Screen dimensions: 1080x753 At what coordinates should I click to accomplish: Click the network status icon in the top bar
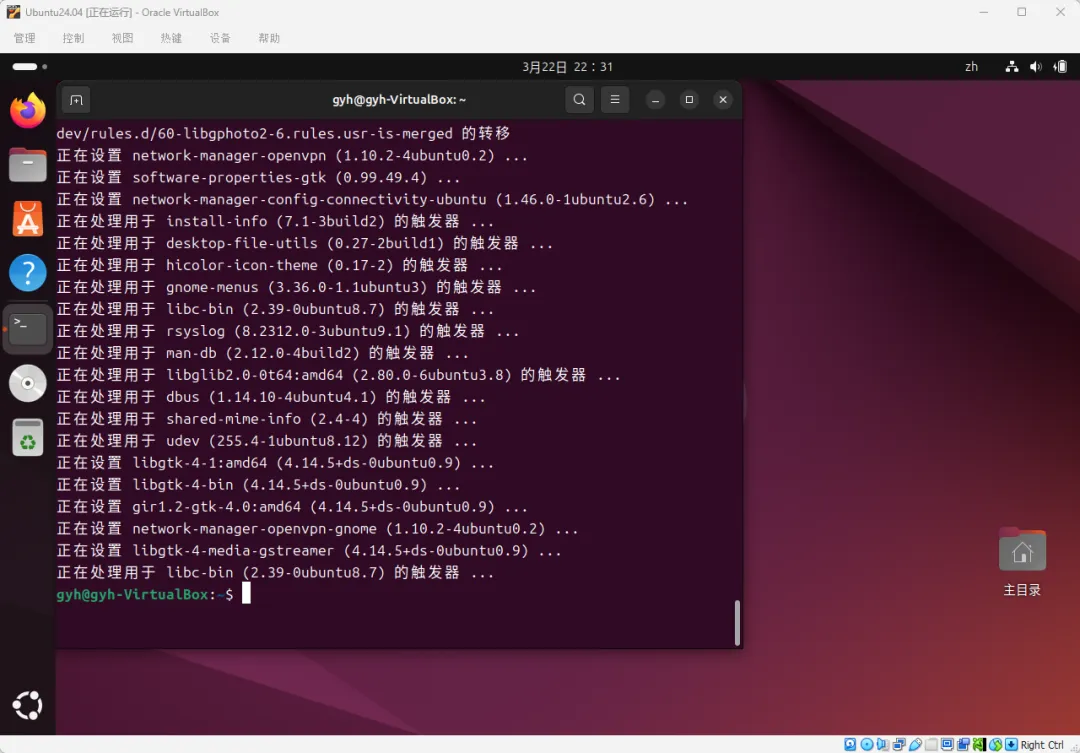click(x=1012, y=67)
